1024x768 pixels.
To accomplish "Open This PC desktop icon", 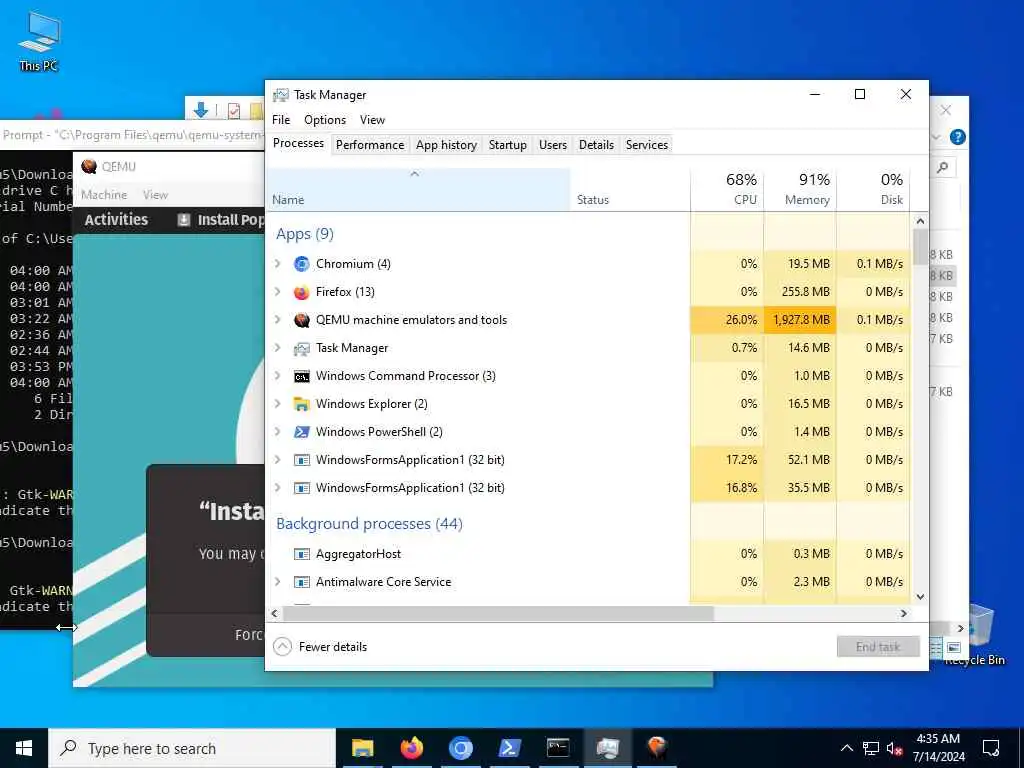I will (39, 41).
